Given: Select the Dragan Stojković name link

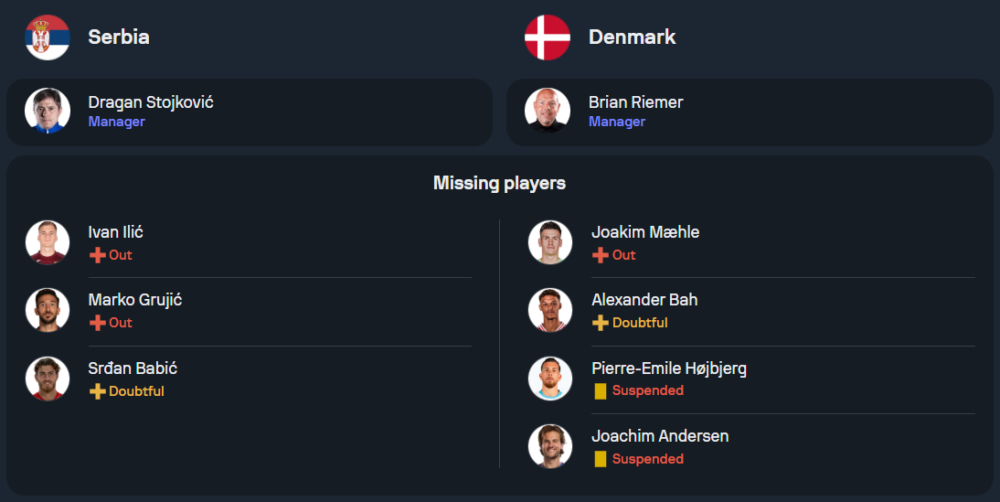Looking at the screenshot, I should point(150,102).
